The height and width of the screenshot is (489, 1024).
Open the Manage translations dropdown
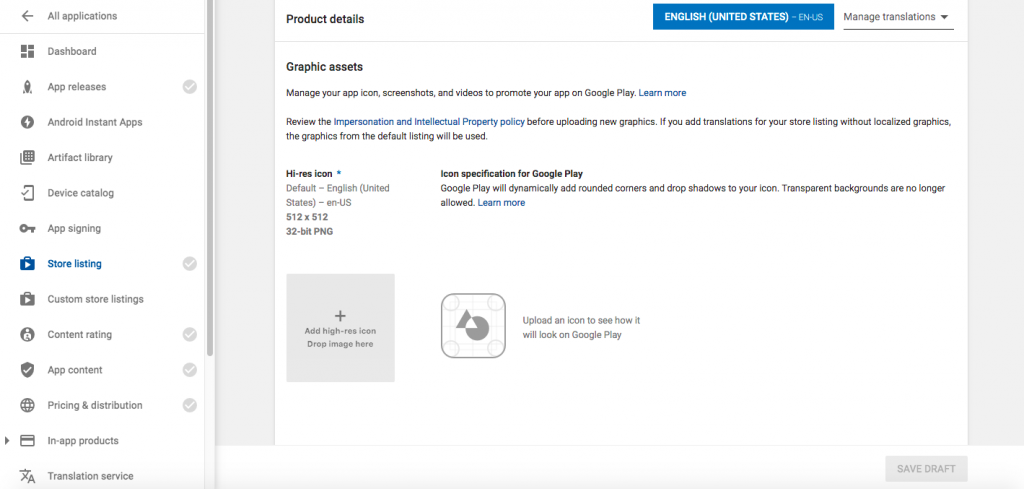point(897,17)
